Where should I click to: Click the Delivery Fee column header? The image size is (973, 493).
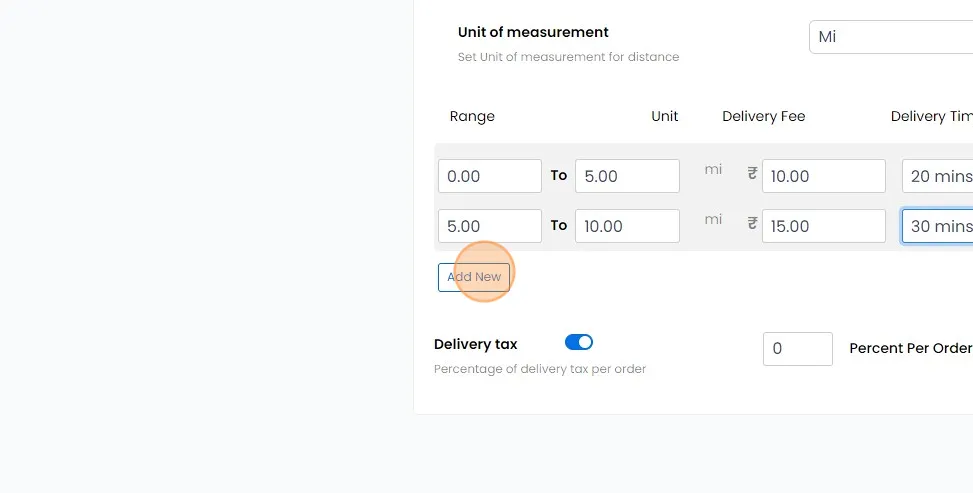point(763,116)
